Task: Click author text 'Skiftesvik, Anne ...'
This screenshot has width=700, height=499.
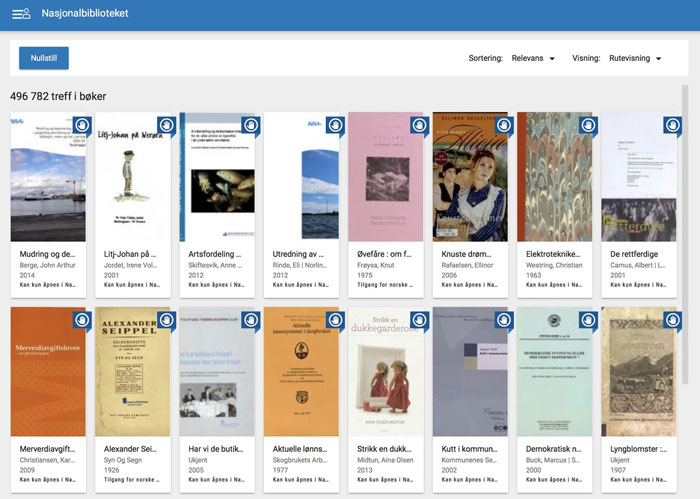Action: click(215, 265)
